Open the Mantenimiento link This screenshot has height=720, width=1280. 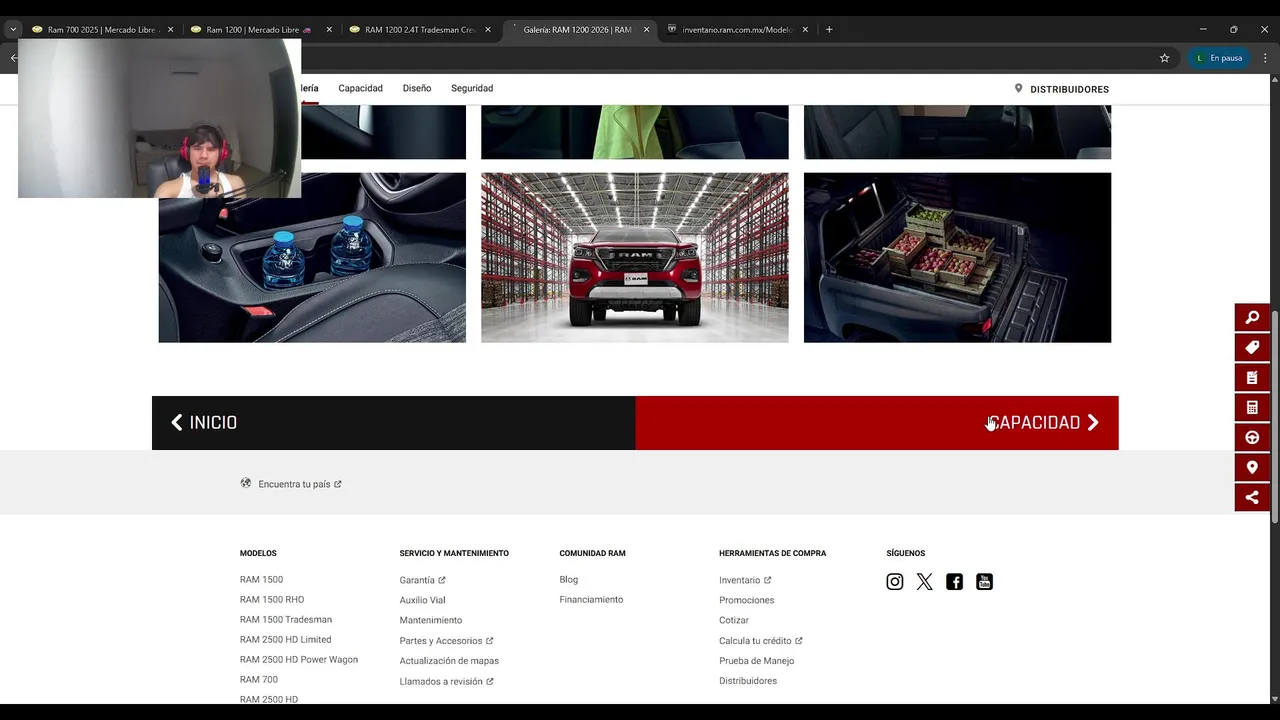pos(431,620)
